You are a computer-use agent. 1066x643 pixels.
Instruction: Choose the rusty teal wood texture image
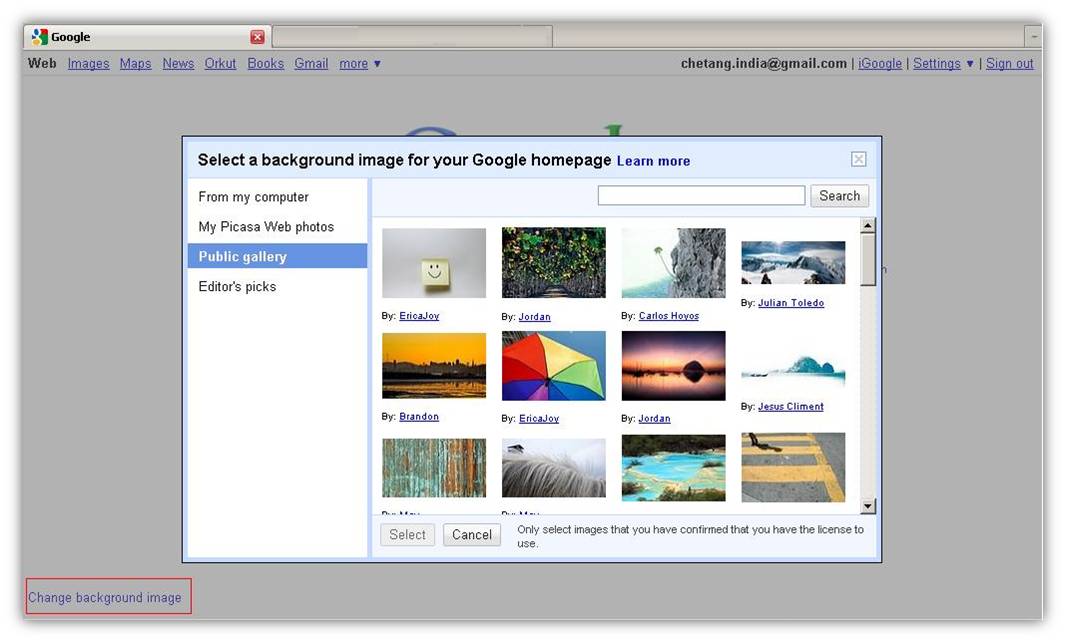coord(434,468)
